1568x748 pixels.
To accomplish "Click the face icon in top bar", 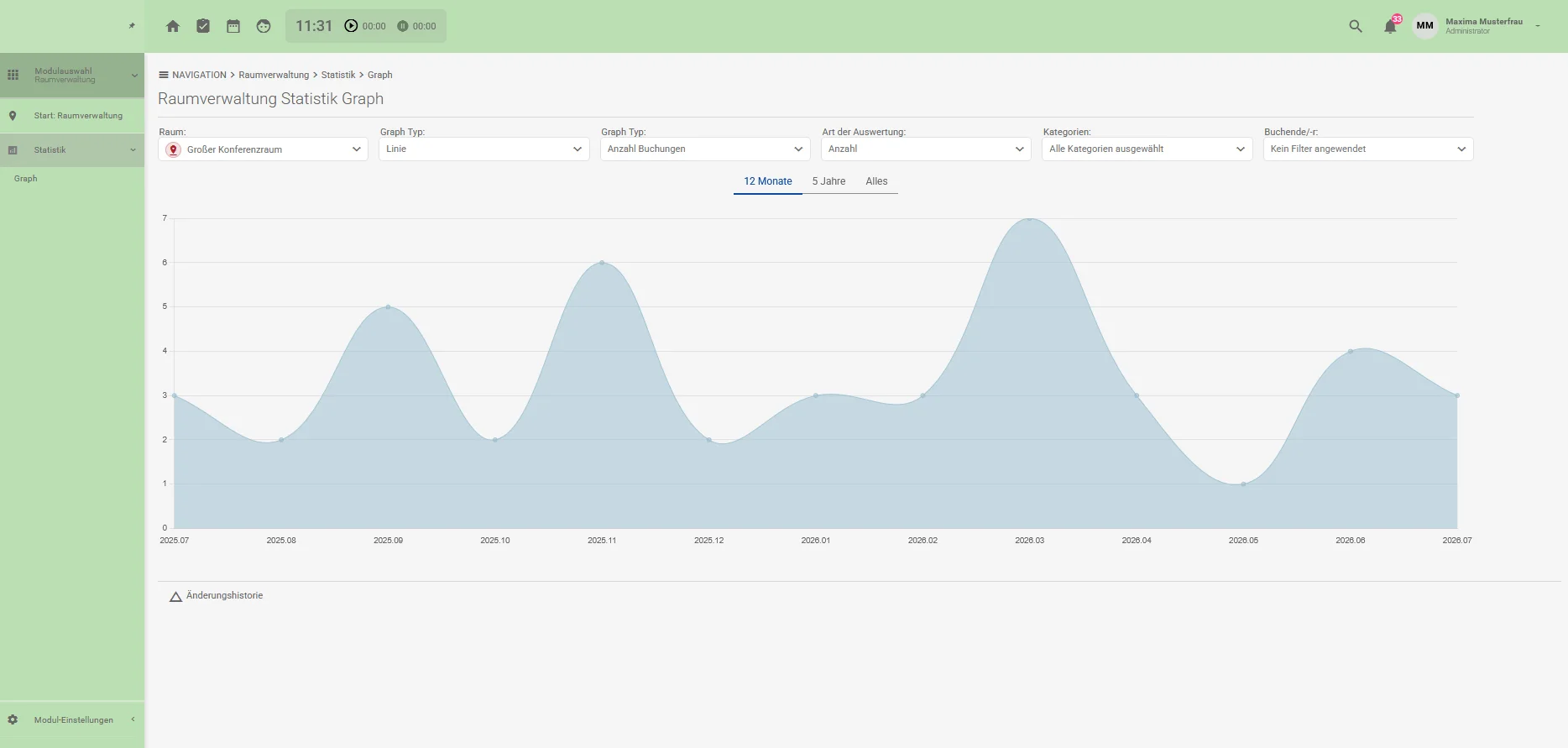I will (264, 26).
